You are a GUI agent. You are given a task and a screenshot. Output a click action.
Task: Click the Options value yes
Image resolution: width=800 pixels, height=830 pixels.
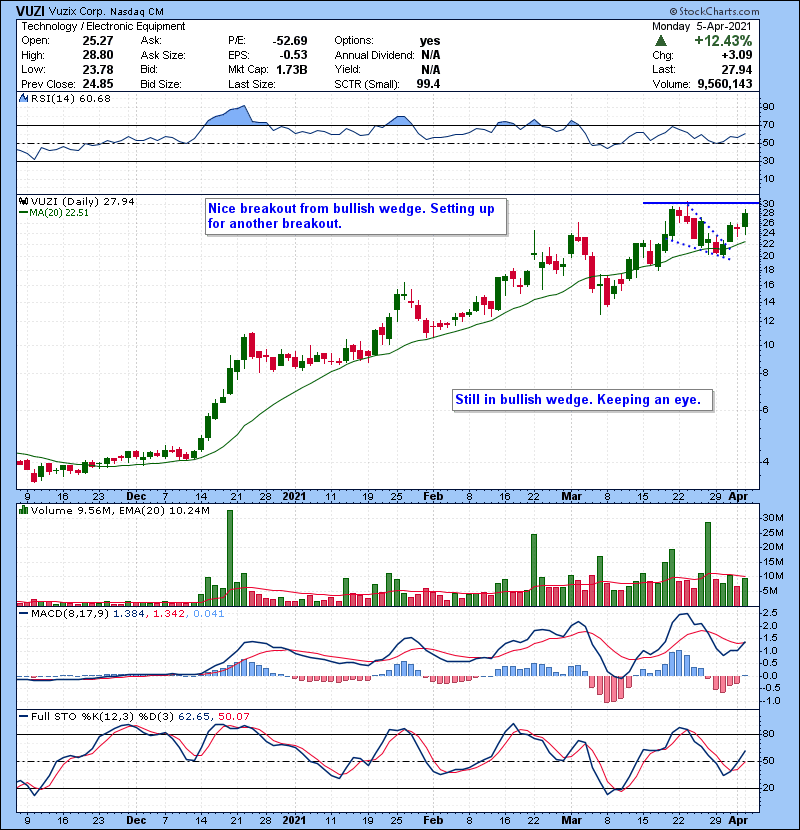(x=430, y=41)
